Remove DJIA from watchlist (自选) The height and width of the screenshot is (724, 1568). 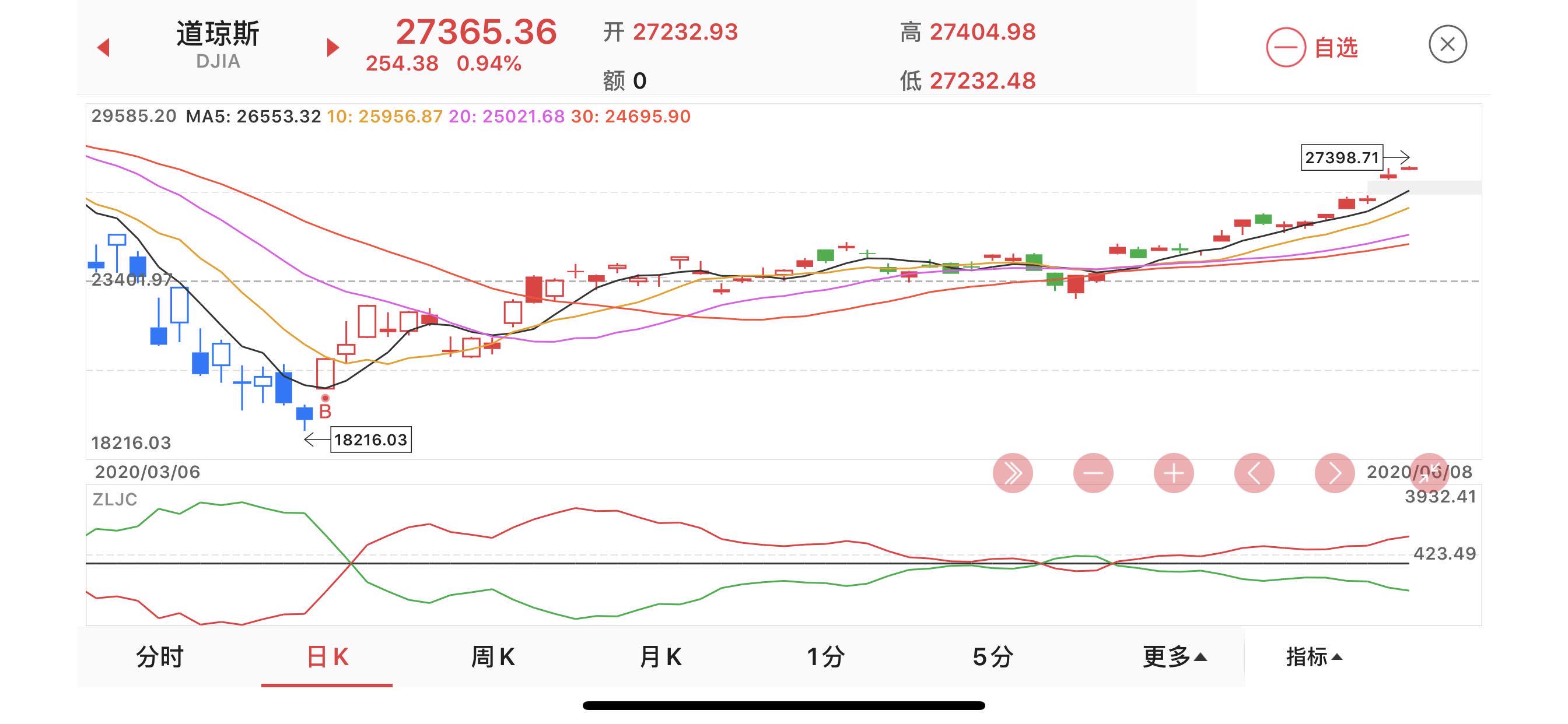1312,47
